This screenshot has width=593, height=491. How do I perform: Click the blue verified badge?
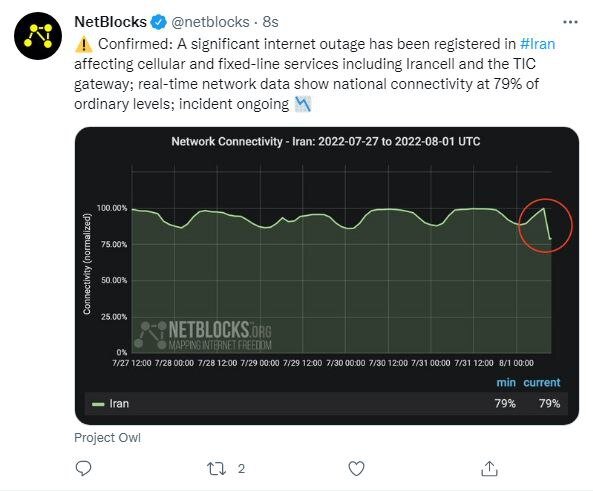158,22
